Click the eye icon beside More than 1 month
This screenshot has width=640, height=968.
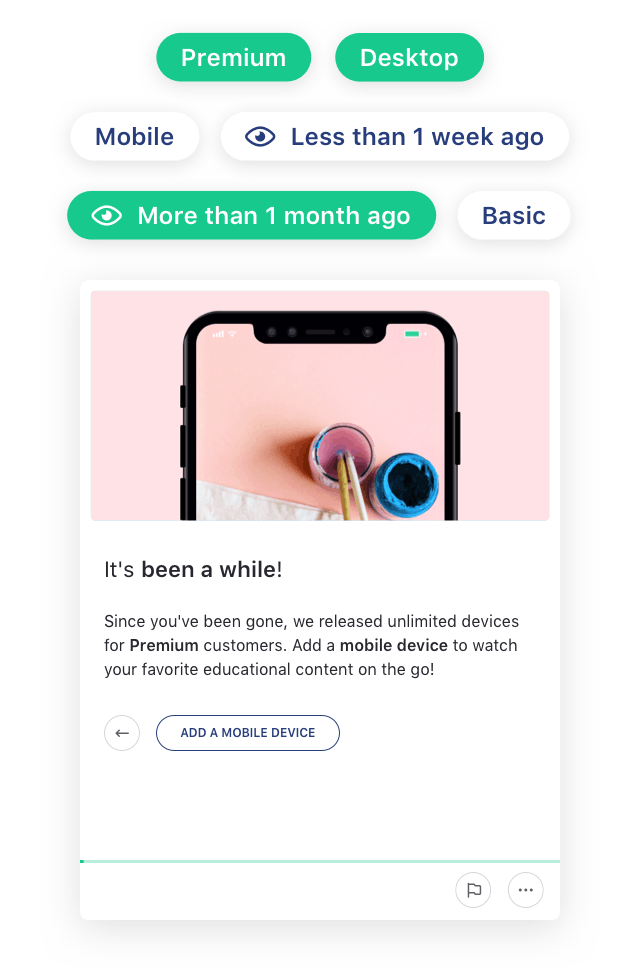tap(107, 215)
